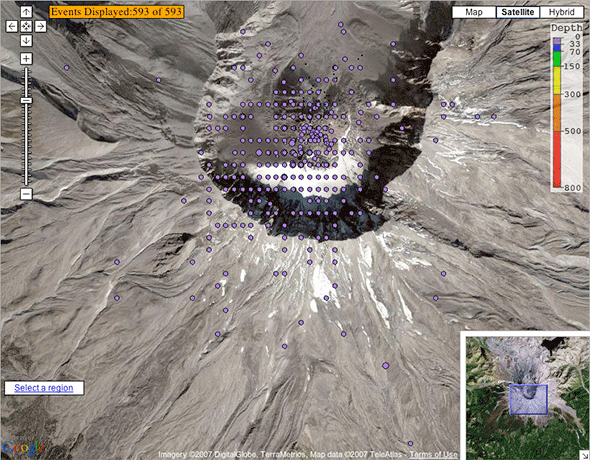Switch to Hybrid view

[561, 12]
